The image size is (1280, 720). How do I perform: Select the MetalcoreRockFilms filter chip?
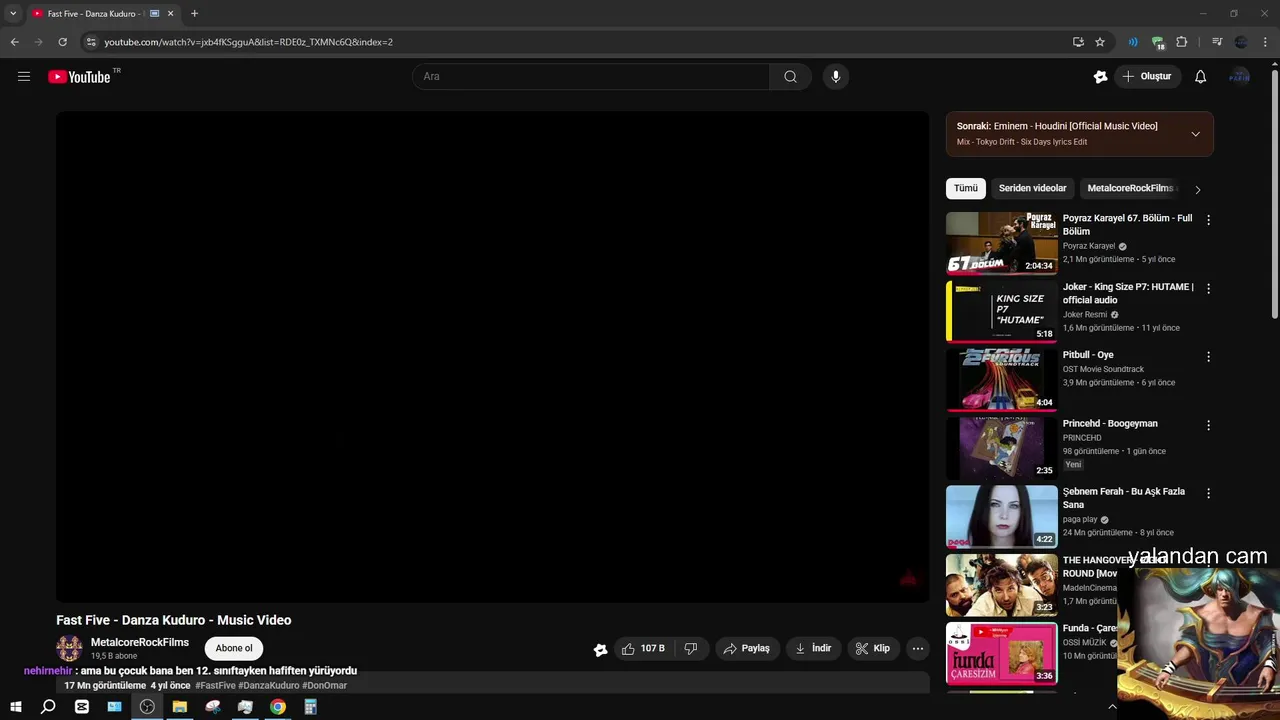point(1130,188)
